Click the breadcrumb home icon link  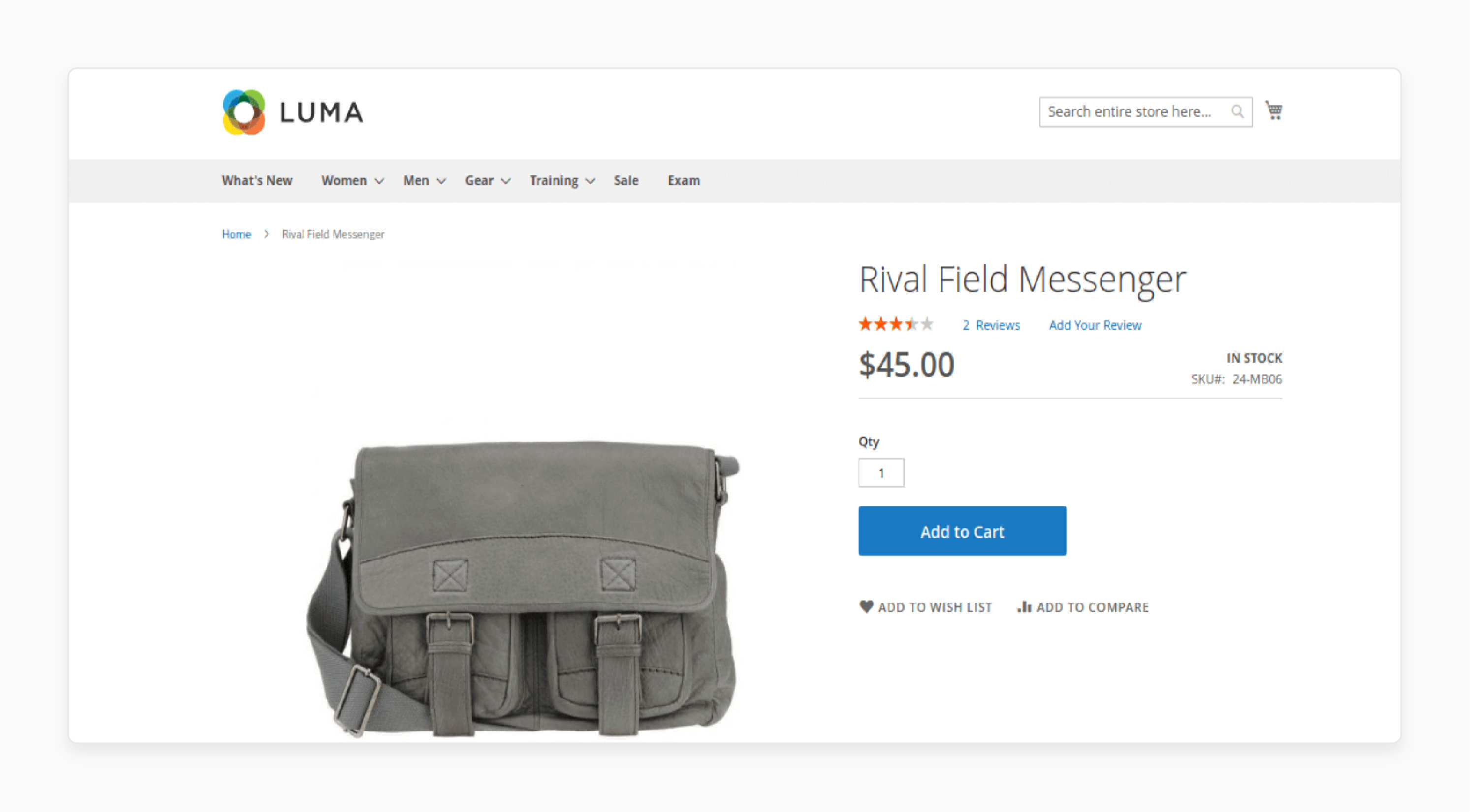(x=237, y=234)
